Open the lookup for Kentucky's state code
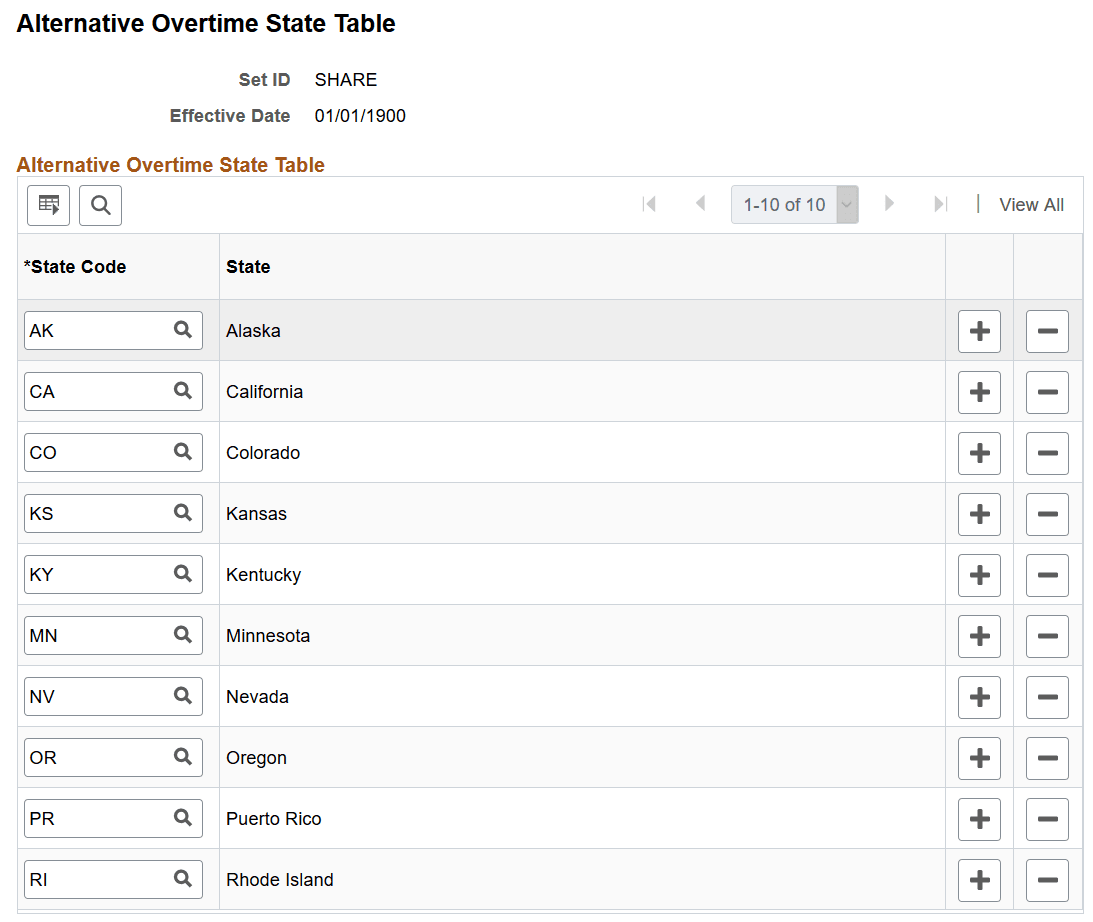 [x=182, y=574]
